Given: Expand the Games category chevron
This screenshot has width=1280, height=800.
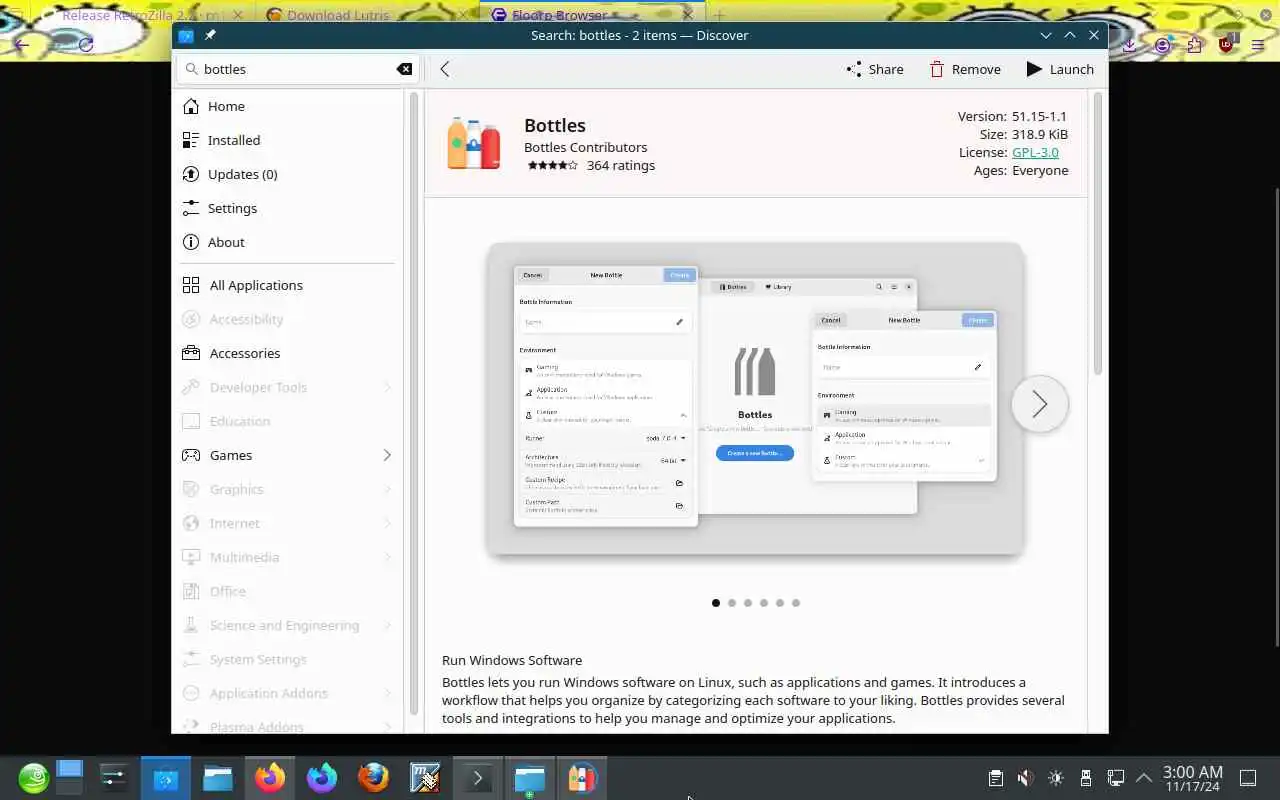Looking at the screenshot, I should point(387,455).
